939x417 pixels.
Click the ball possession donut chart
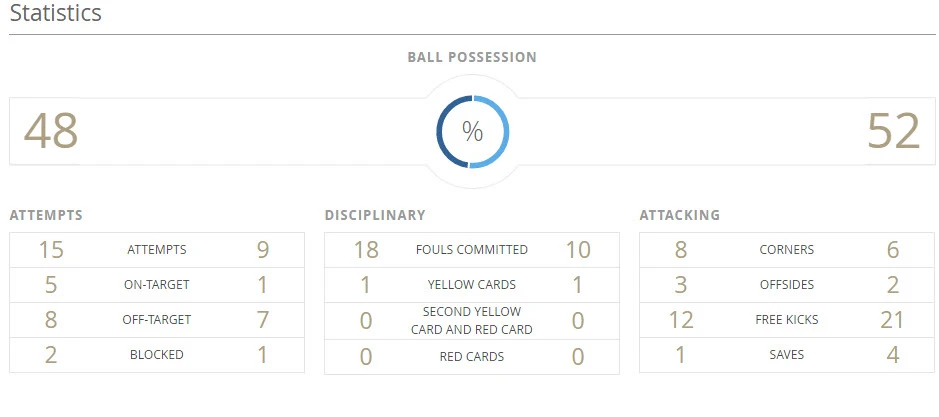pyautogui.click(x=472, y=132)
